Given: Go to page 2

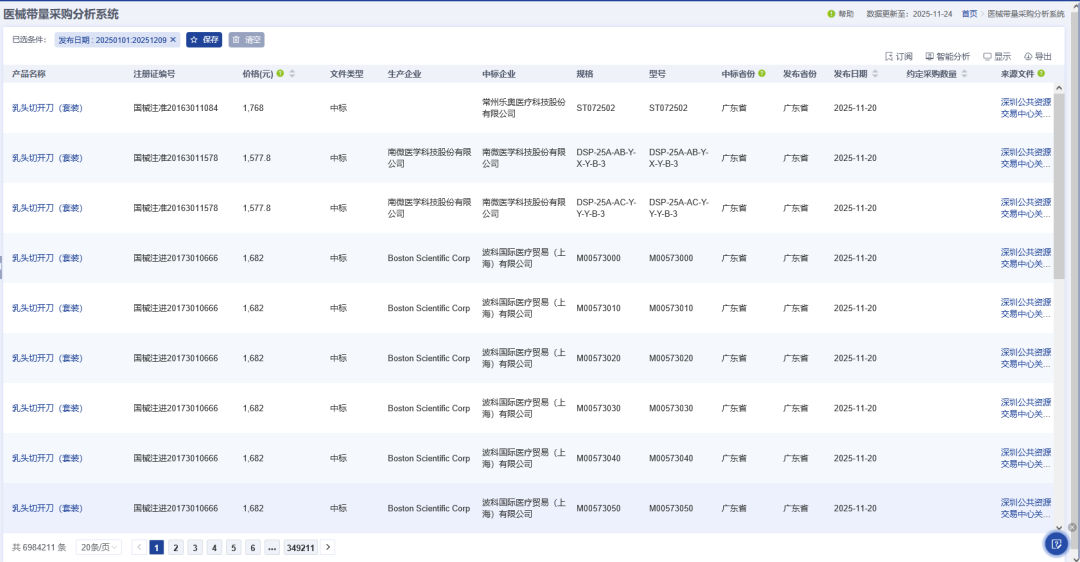Looking at the screenshot, I should [176, 548].
